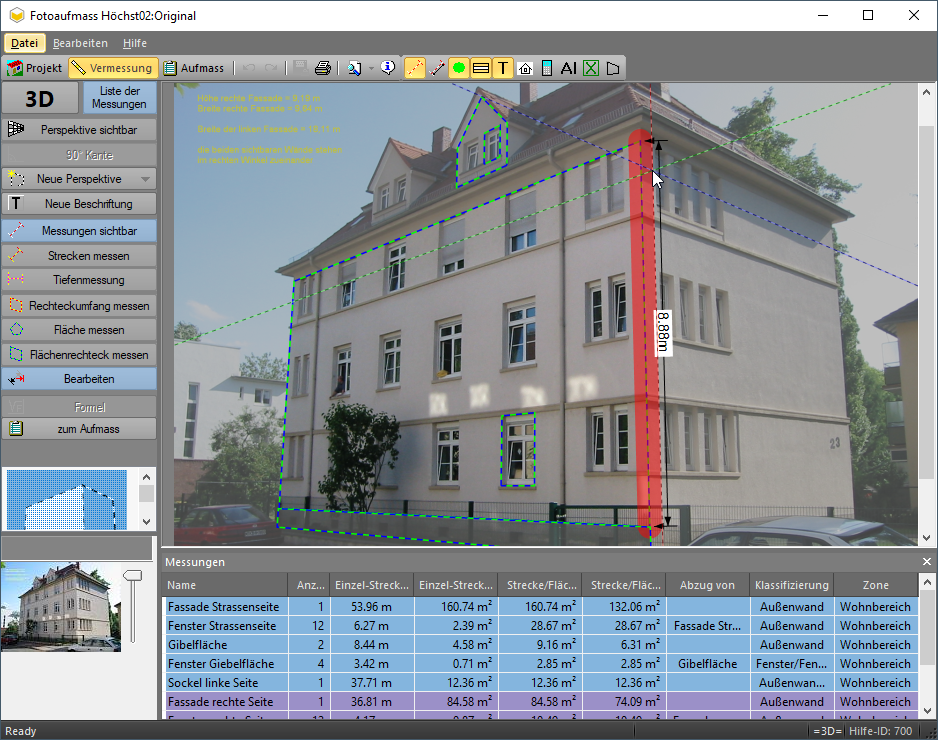Click the vertical slider beside photo thumbnail
The height and width of the screenshot is (740, 938).
(131, 605)
